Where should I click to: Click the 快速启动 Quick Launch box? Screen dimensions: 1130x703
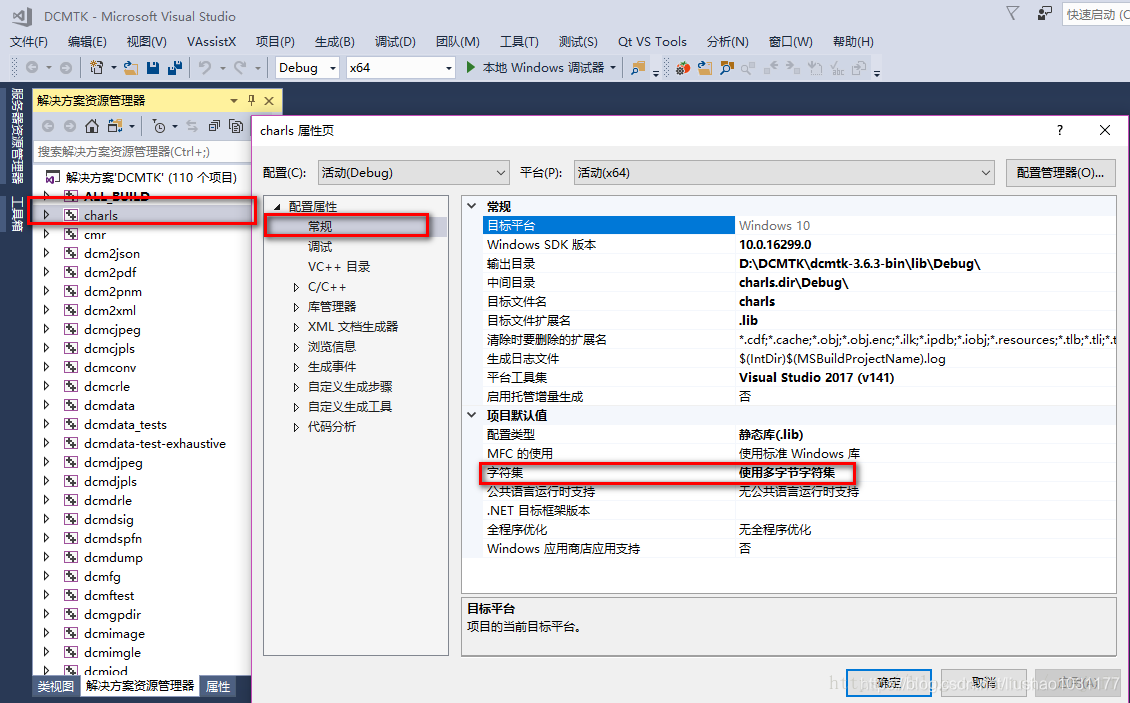coord(1095,14)
